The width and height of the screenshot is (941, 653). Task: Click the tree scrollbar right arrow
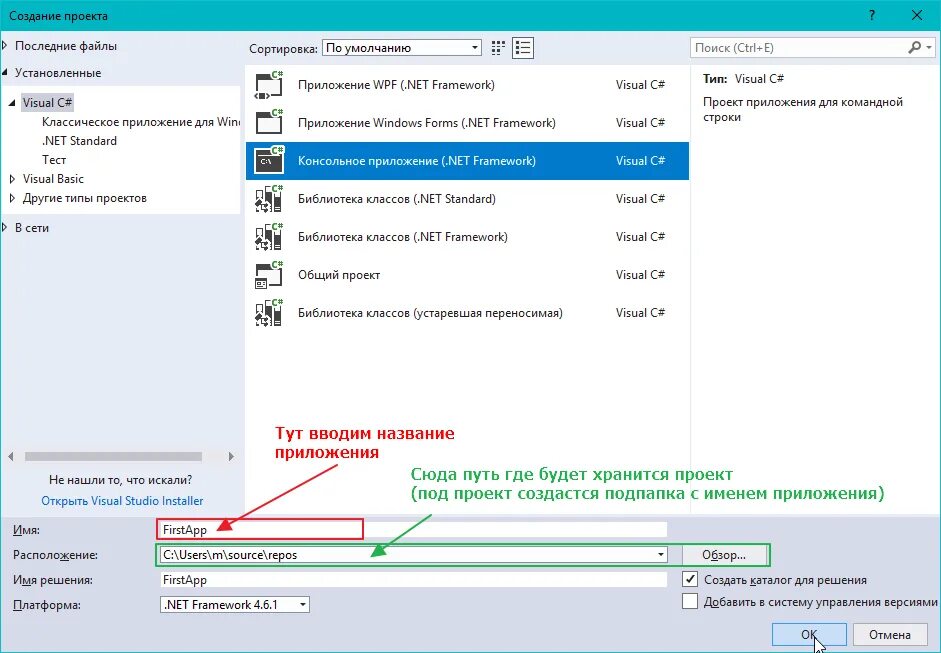click(231, 456)
